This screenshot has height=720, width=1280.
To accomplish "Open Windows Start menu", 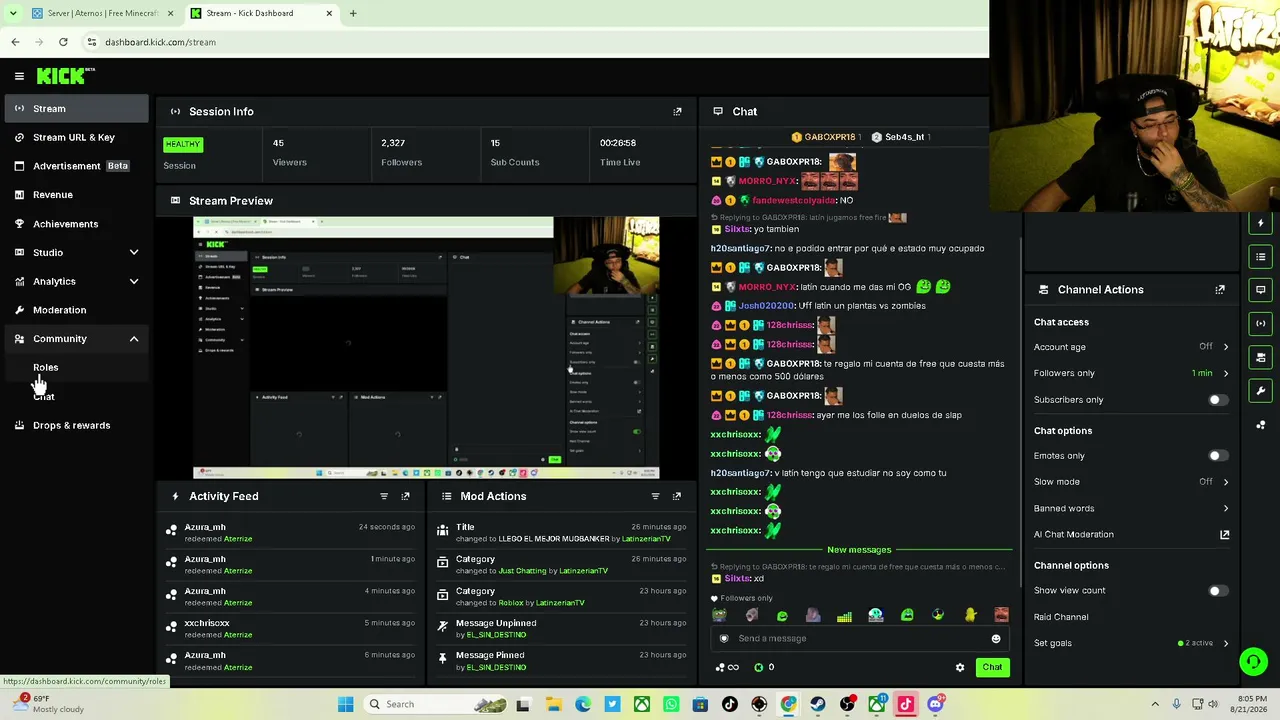I will (x=345, y=704).
